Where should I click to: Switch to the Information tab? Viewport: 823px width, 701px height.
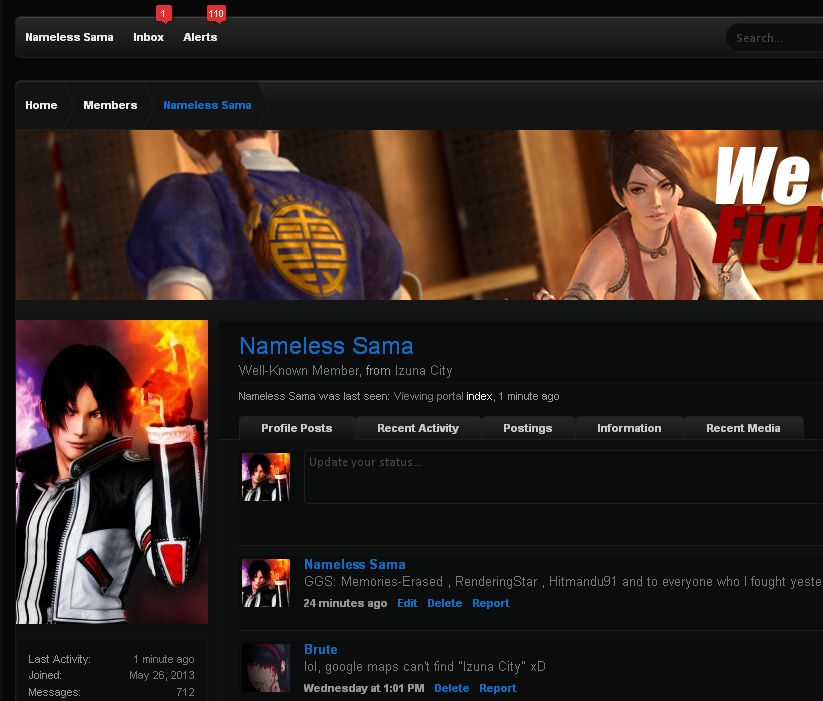(629, 428)
